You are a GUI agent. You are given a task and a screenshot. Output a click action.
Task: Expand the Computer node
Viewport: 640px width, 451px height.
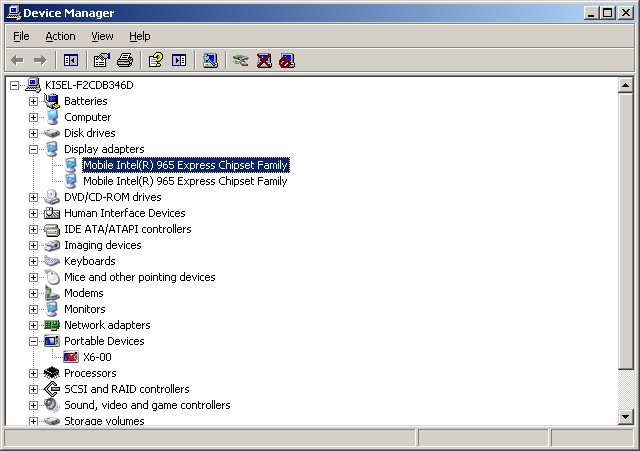point(33,118)
